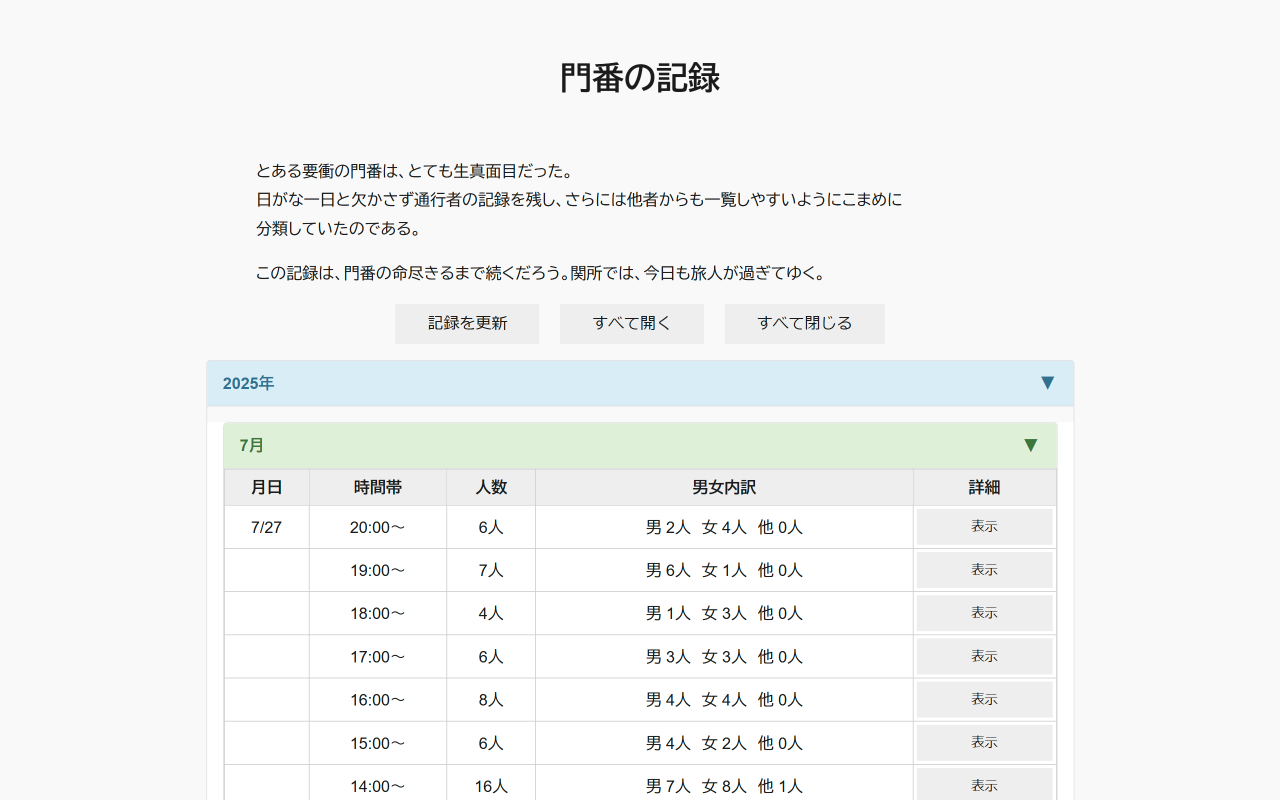This screenshot has height=800, width=1280.
Task: Click the 7/27 date cell
Action: 267,527
